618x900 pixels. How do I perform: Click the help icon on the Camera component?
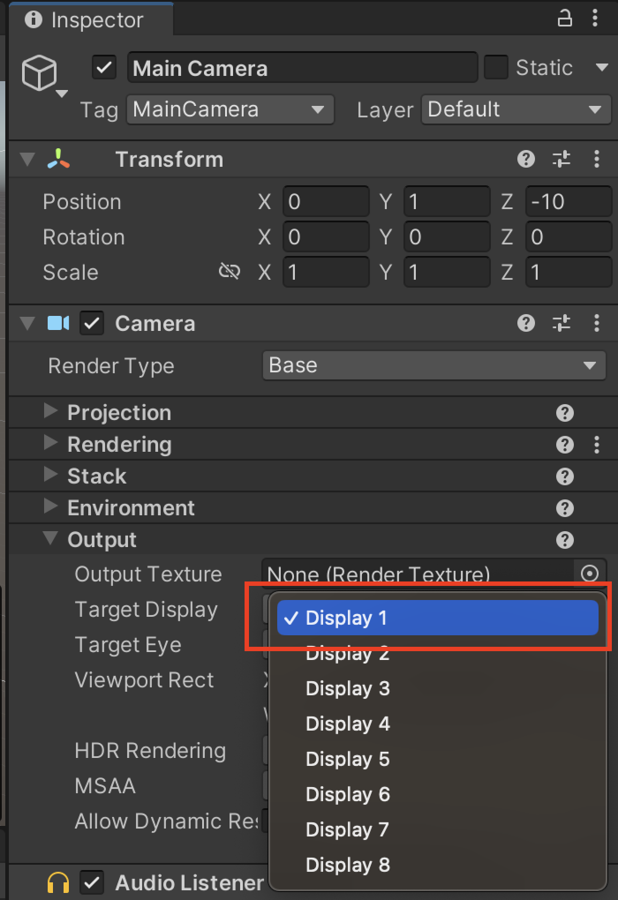(525, 323)
